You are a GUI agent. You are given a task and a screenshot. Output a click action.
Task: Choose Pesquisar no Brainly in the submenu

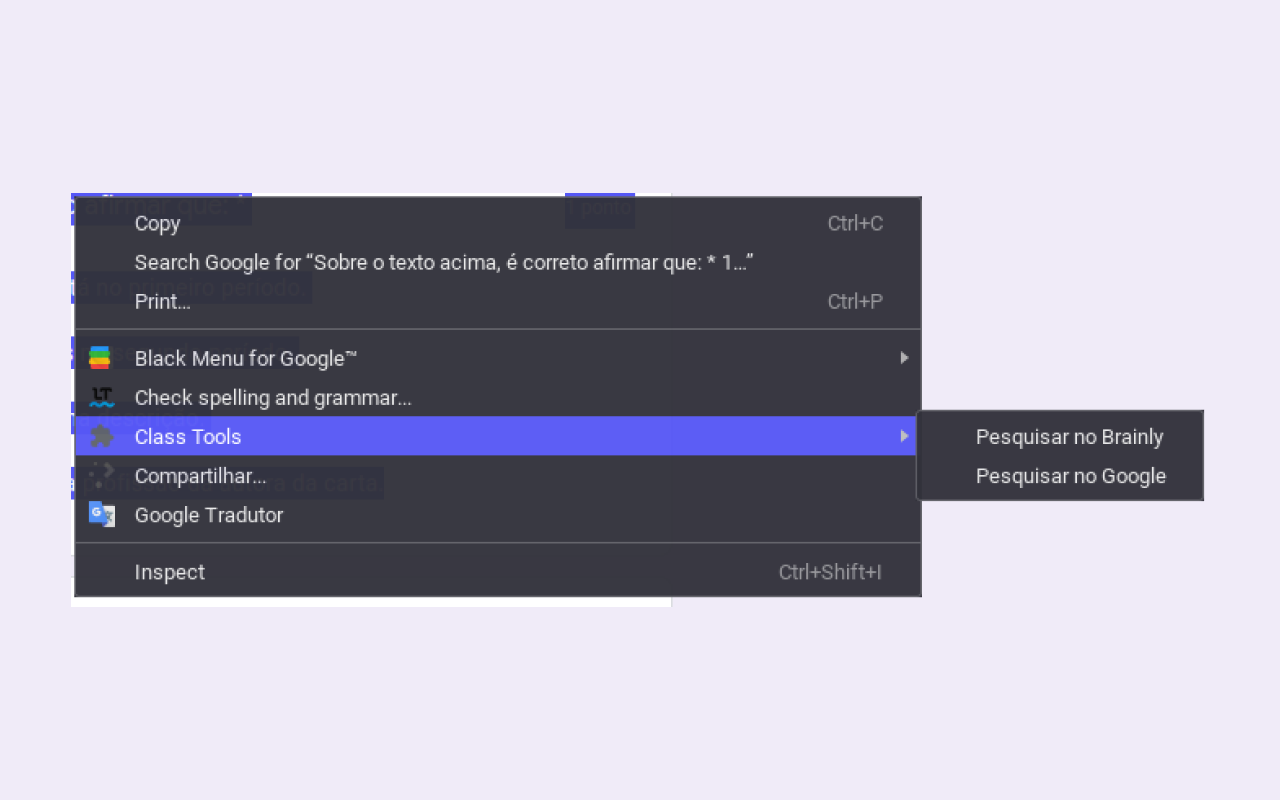tap(1069, 437)
